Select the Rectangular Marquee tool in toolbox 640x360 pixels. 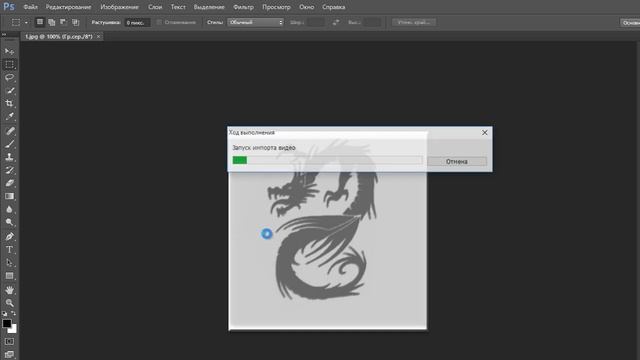9,64
